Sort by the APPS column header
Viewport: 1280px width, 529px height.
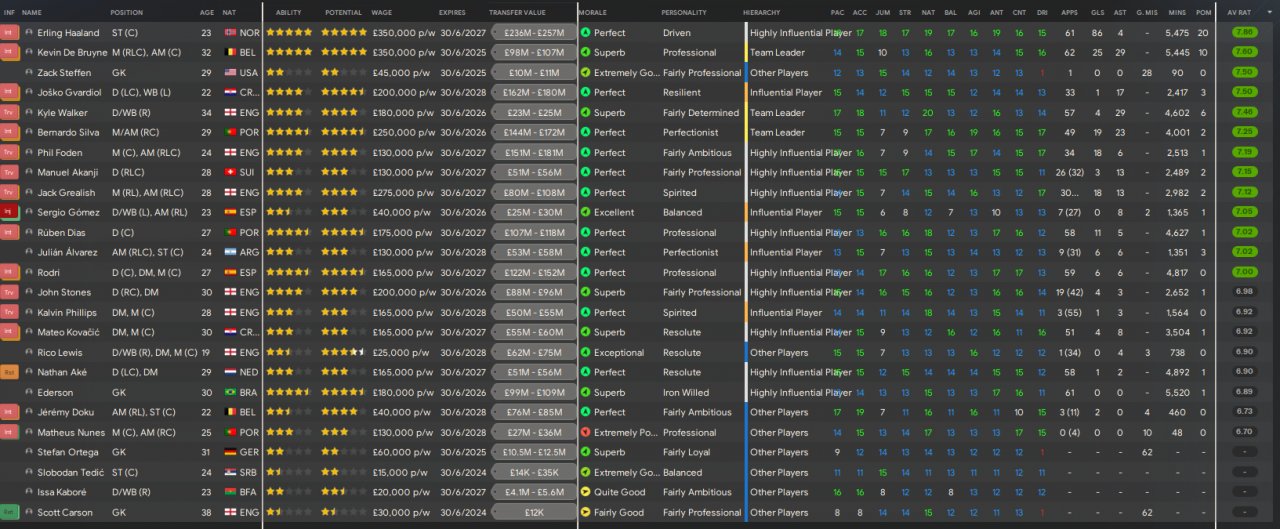click(1070, 12)
